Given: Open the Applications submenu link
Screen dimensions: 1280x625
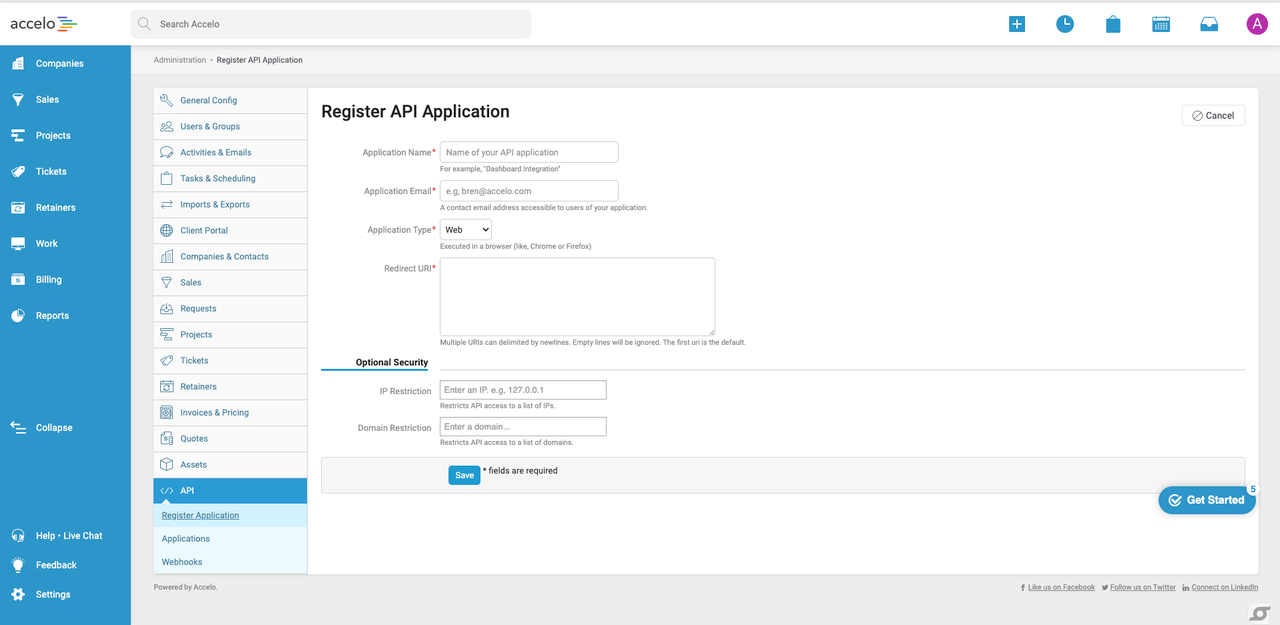Looking at the screenshot, I should pyautogui.click(x=186, y=538).
